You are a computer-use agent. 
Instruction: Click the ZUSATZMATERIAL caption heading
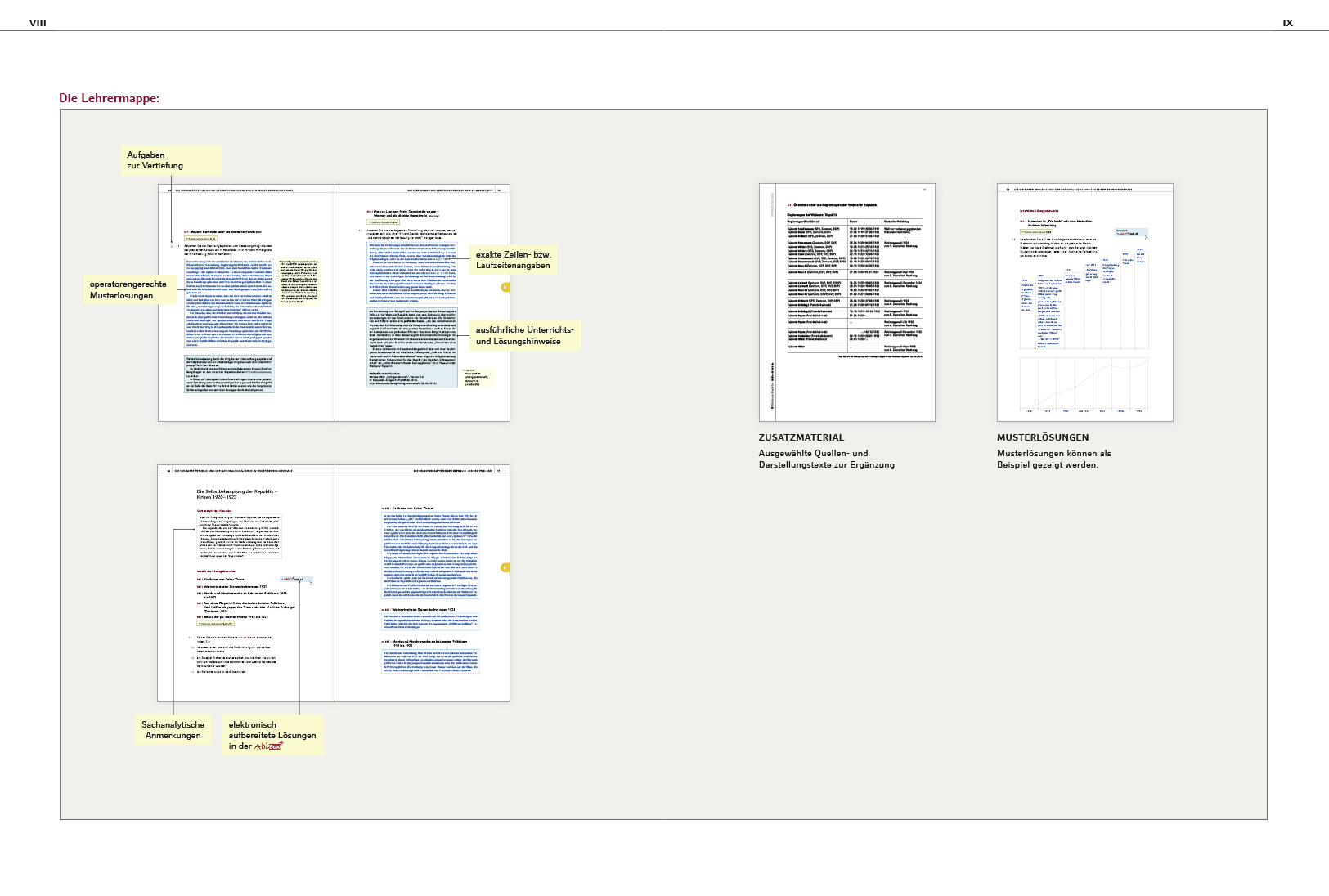click(801, 437)
